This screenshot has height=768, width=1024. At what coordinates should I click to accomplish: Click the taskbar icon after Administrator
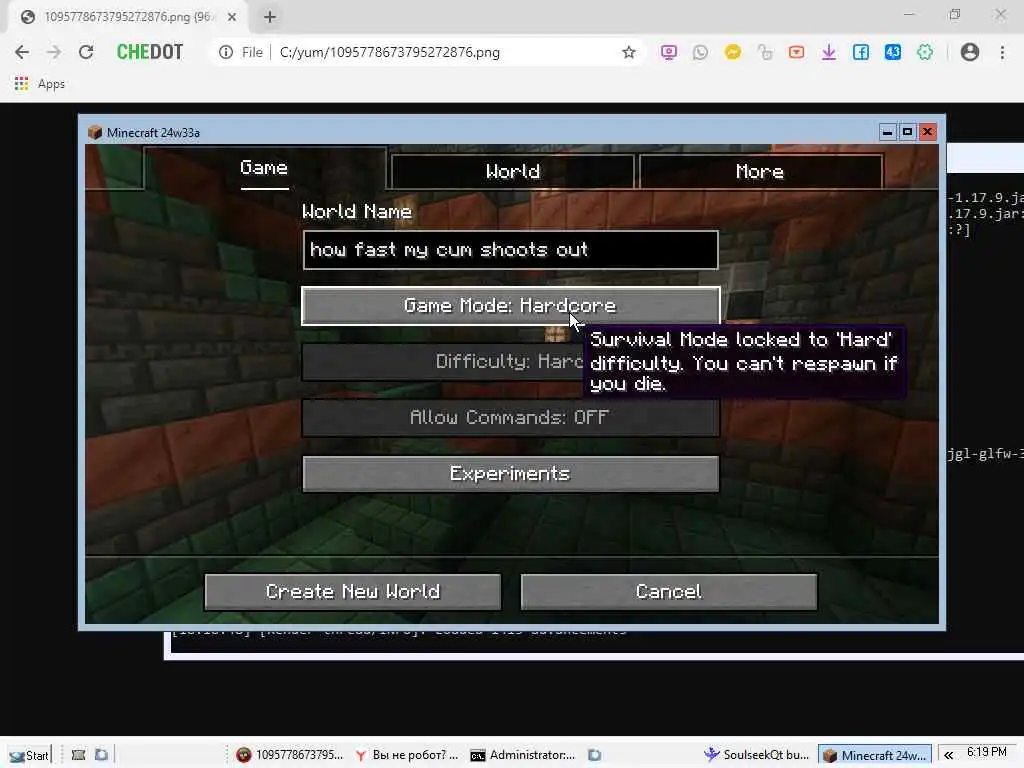[x=594, y=755]
